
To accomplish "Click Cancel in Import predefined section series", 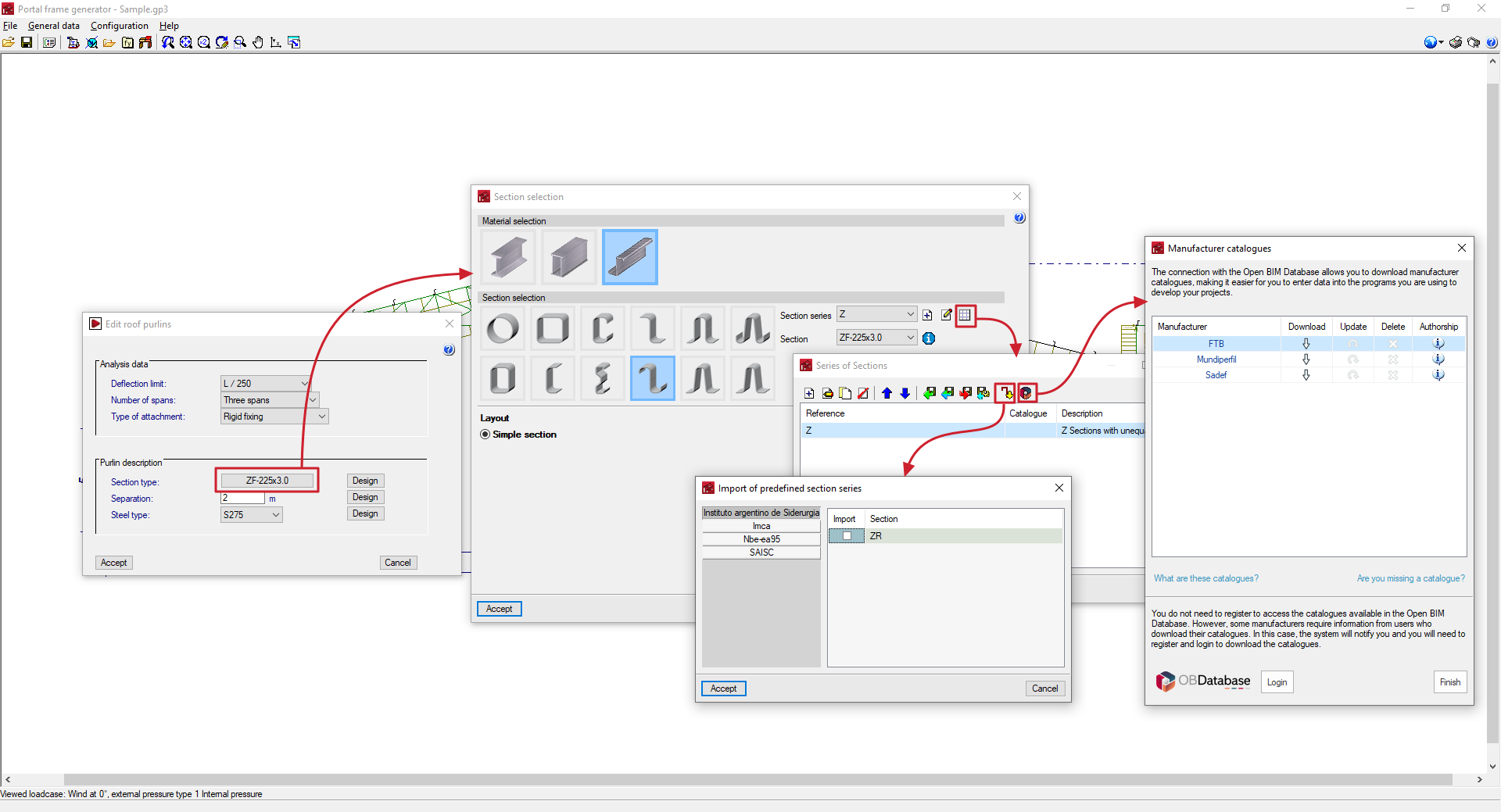I will point(1045,689).
